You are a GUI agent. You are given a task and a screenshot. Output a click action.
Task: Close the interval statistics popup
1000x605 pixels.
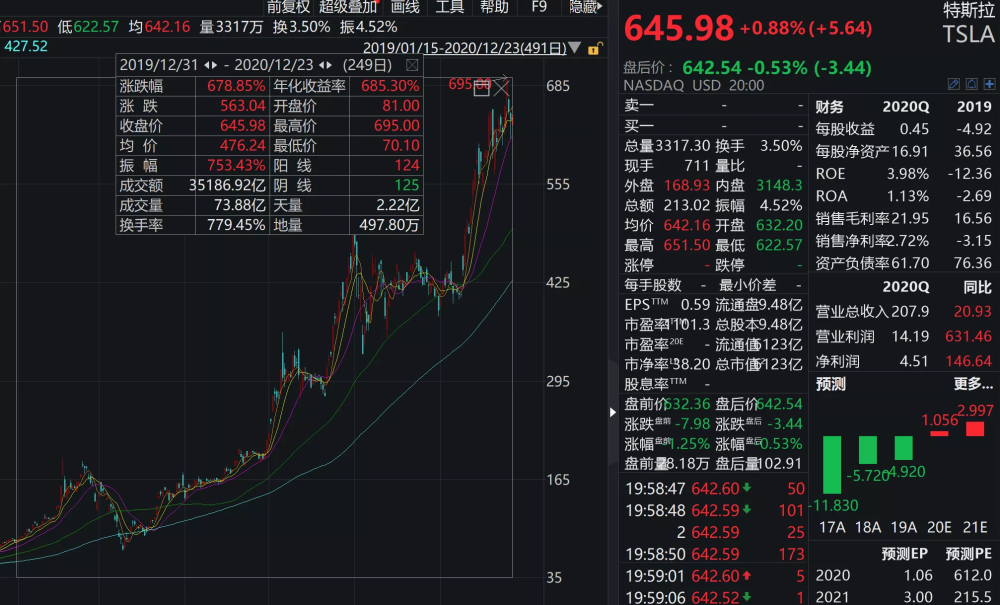click(x=412, y=65)
